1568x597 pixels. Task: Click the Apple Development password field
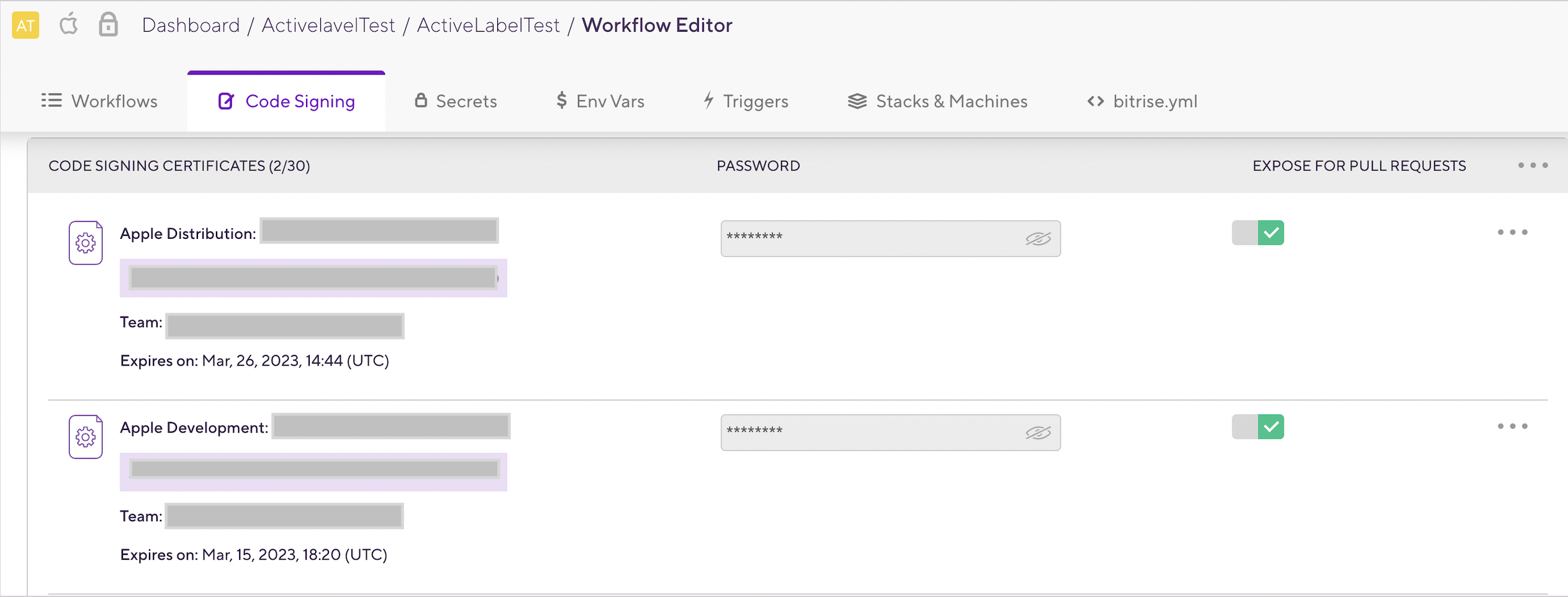[890, 433]
